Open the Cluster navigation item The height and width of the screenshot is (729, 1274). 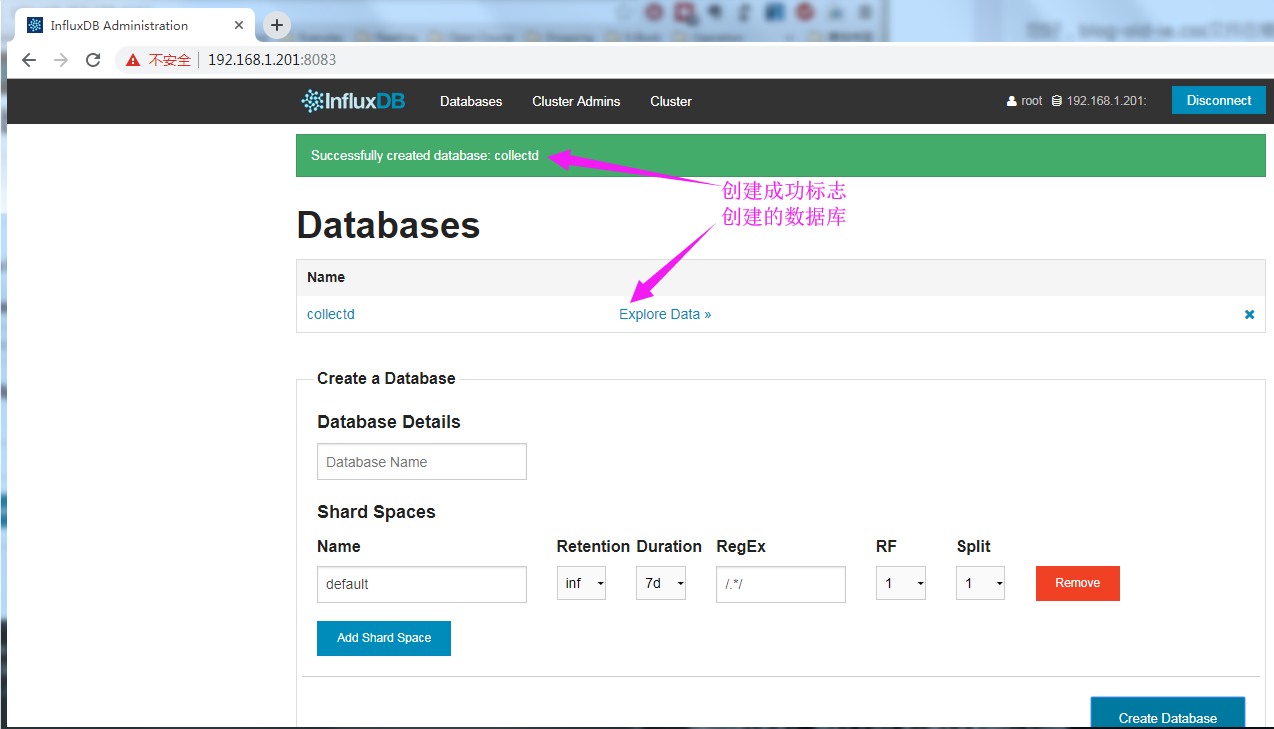tap(671, 101)
